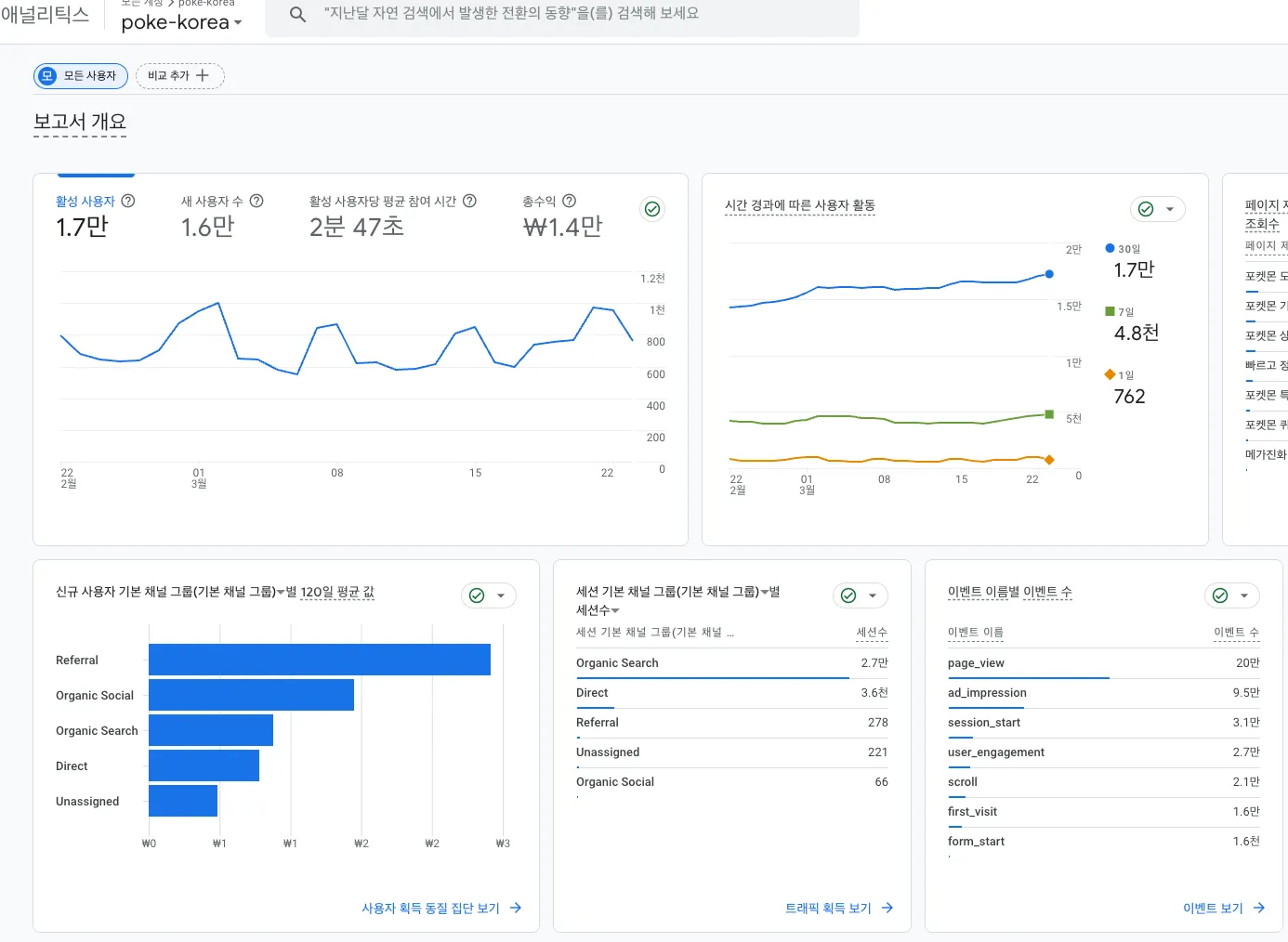Click the help icon beside 총수익 metric
This screenshot has height=942, width=1288.
tap(569, 200)
